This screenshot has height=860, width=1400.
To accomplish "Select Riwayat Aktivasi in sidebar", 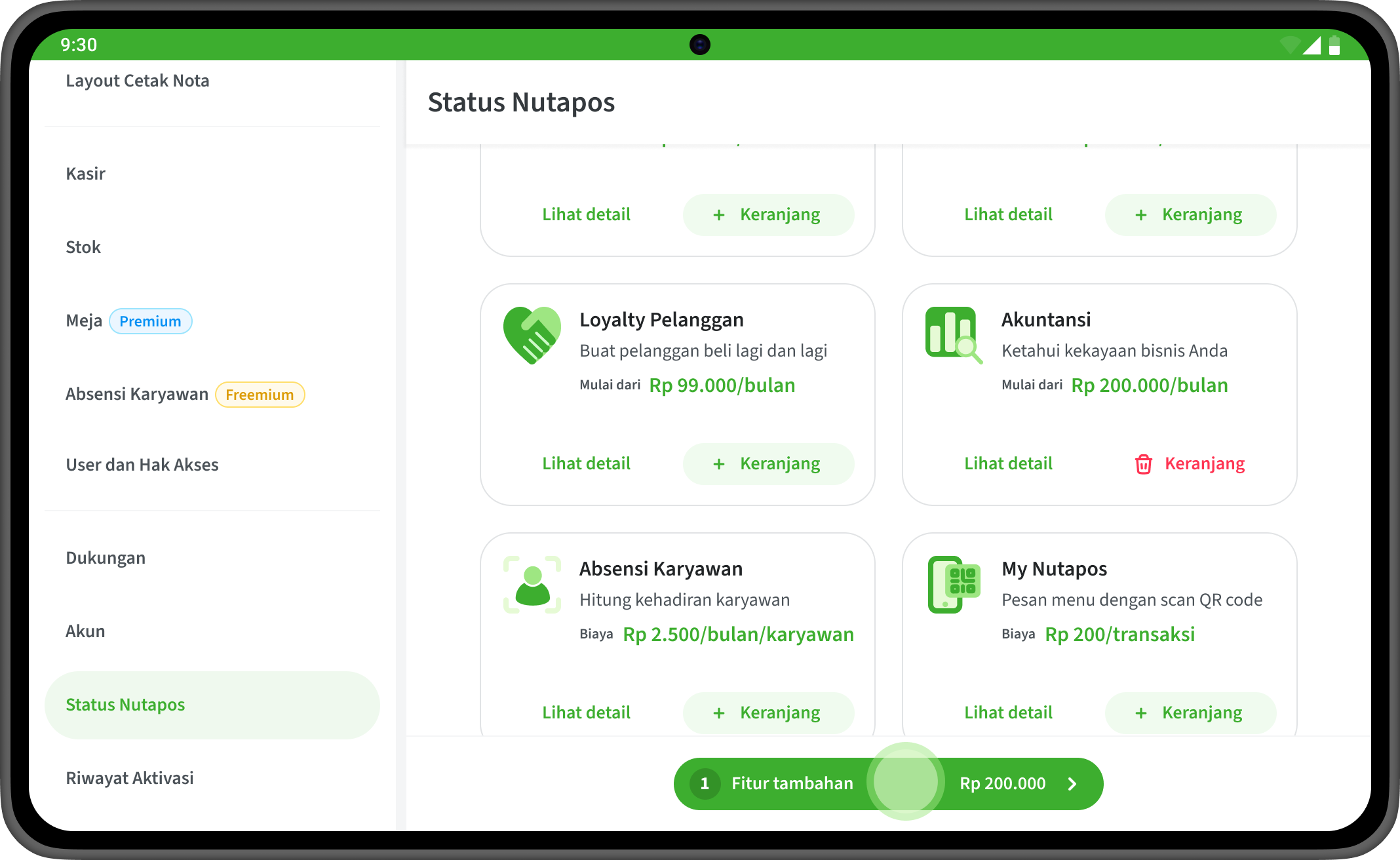I will 130,778.
